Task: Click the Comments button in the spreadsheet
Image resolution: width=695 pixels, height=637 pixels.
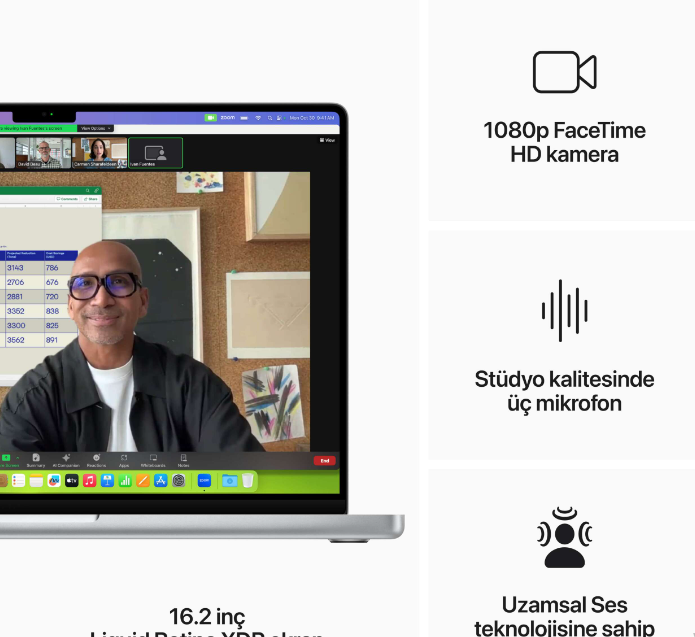Action: pyautogui.click(x=69, y=199)
